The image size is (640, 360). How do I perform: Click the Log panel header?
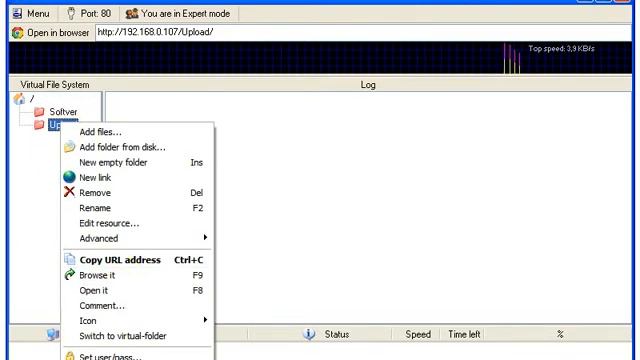pyautogui.click(x=368, y=85)
